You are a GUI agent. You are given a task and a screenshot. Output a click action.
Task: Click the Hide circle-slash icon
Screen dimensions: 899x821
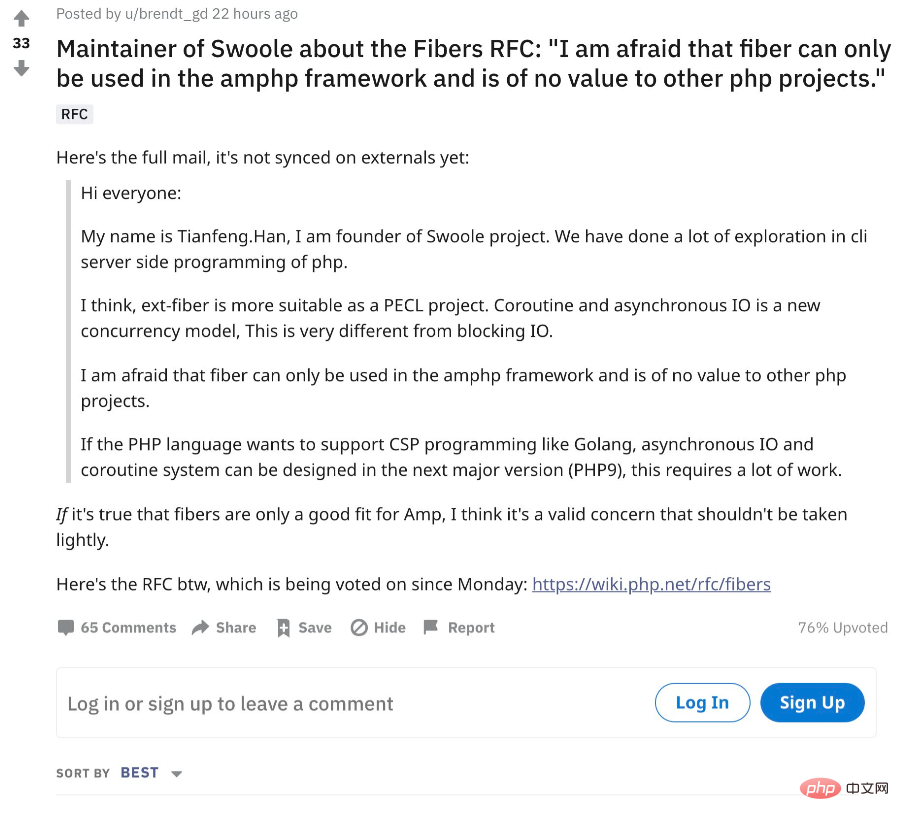[359, 628]
